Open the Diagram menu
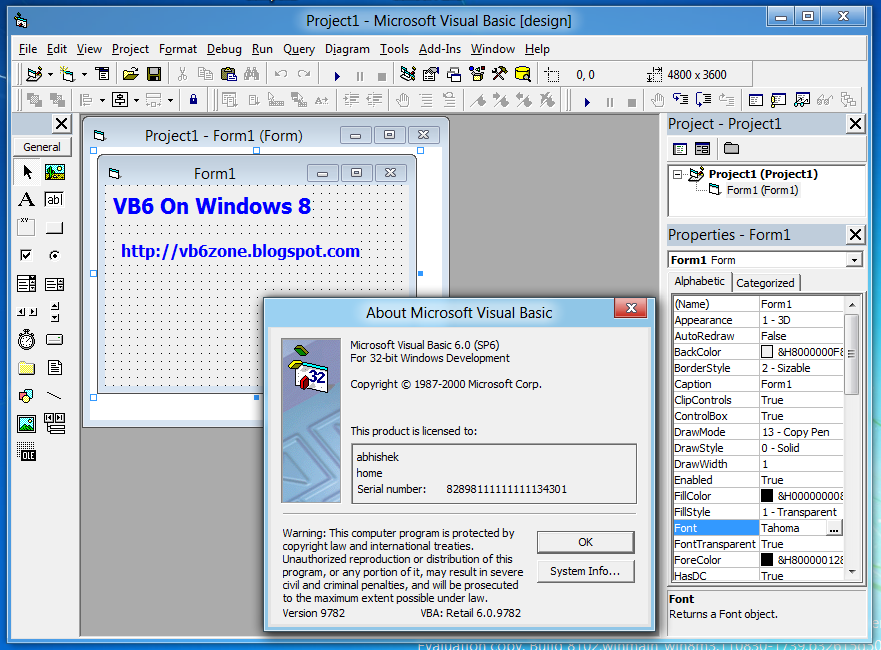 (x=347, y=49)
